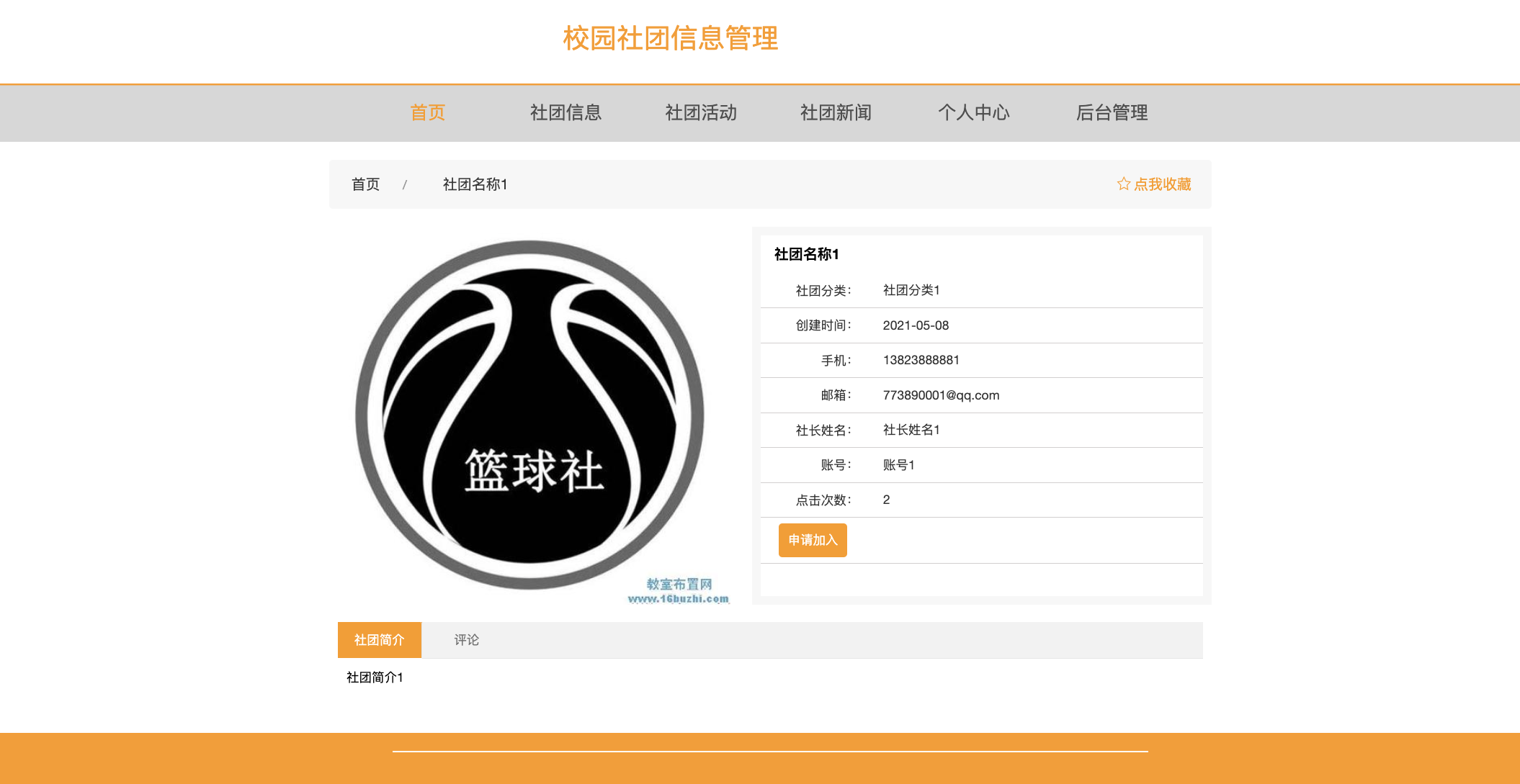Switch to the 评论 tab
This screenshot has width=1520, height=784.
click(x=466, y=640)
